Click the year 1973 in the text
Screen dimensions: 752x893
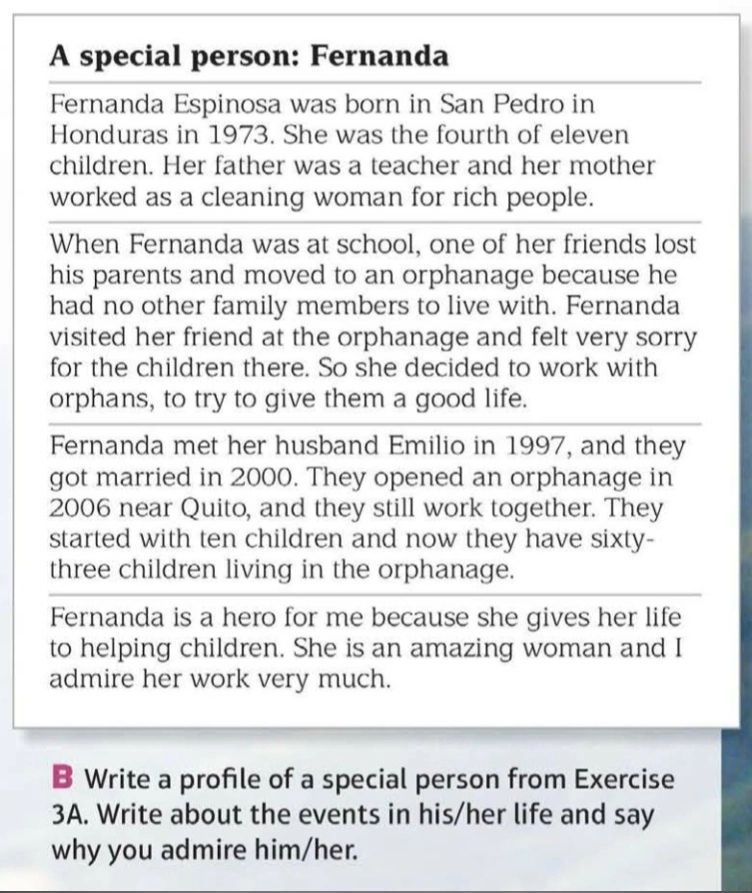point(239,135)
